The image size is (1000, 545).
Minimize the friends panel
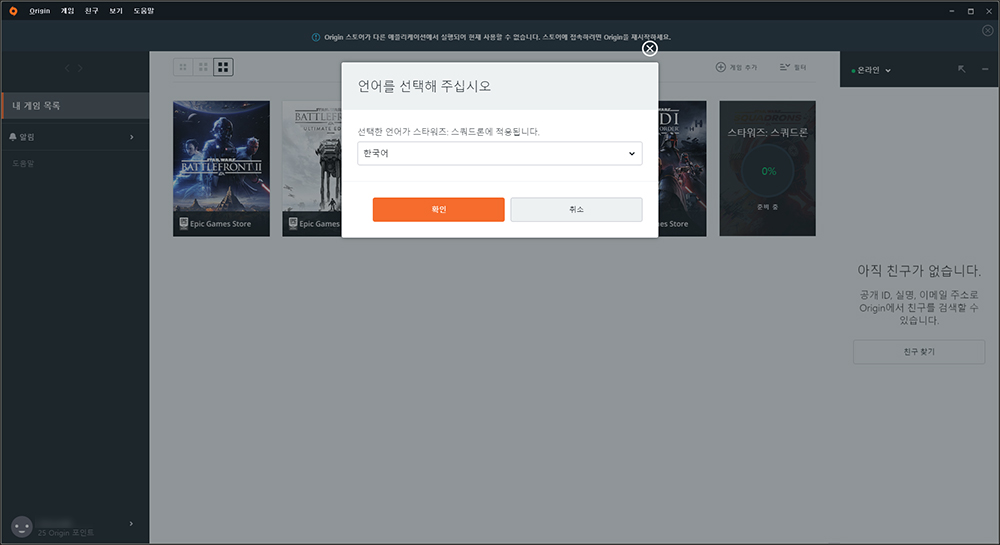(985, 69)
